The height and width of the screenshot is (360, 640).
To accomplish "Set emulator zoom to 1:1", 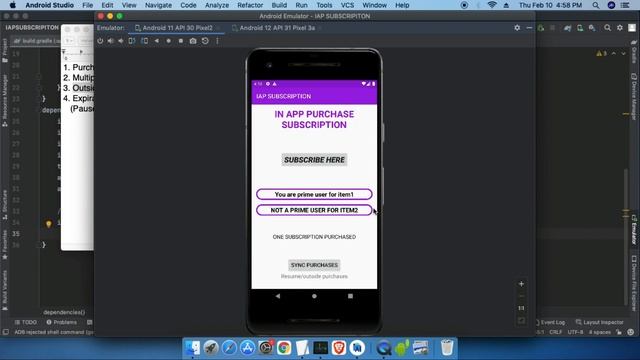I will [x=521, y=308].
